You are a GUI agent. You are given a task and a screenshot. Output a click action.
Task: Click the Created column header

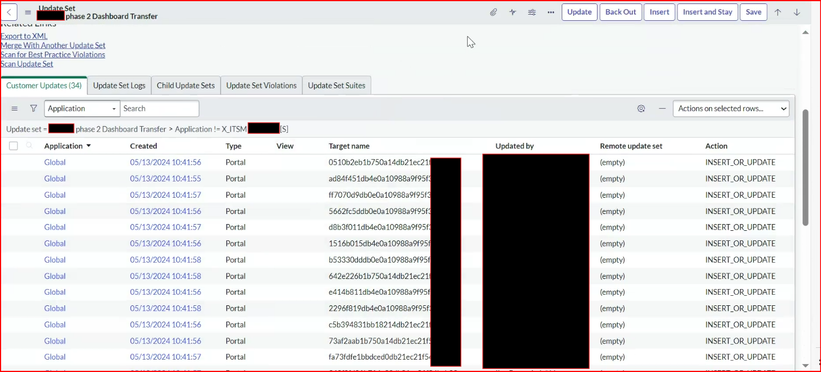tap(143, 146)
